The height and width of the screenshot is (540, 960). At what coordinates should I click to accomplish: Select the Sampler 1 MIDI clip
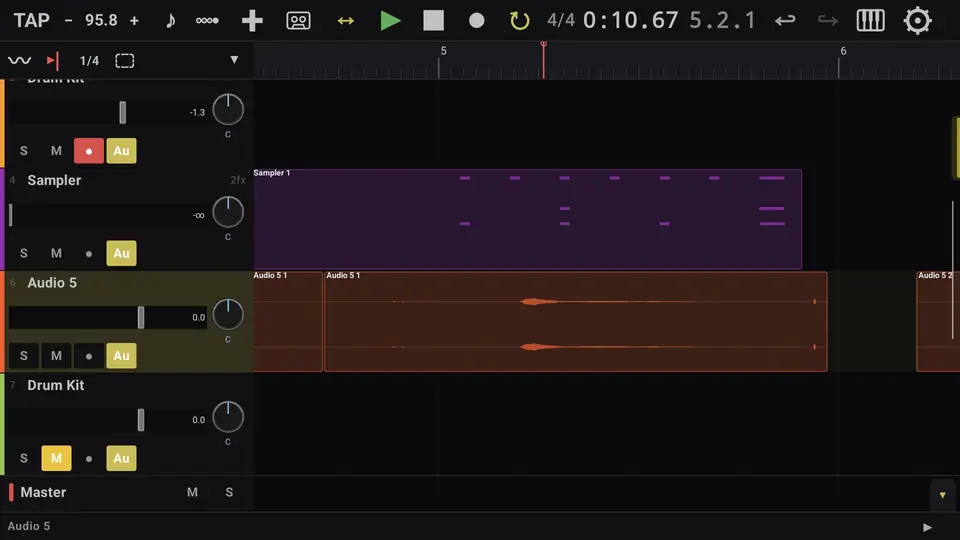click(527, 219)
